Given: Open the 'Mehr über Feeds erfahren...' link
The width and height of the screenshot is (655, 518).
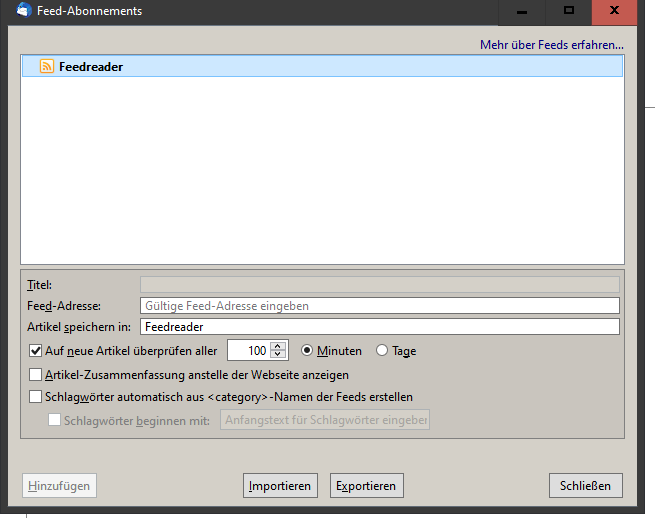Looking at the screenshot, I should 551,45.
